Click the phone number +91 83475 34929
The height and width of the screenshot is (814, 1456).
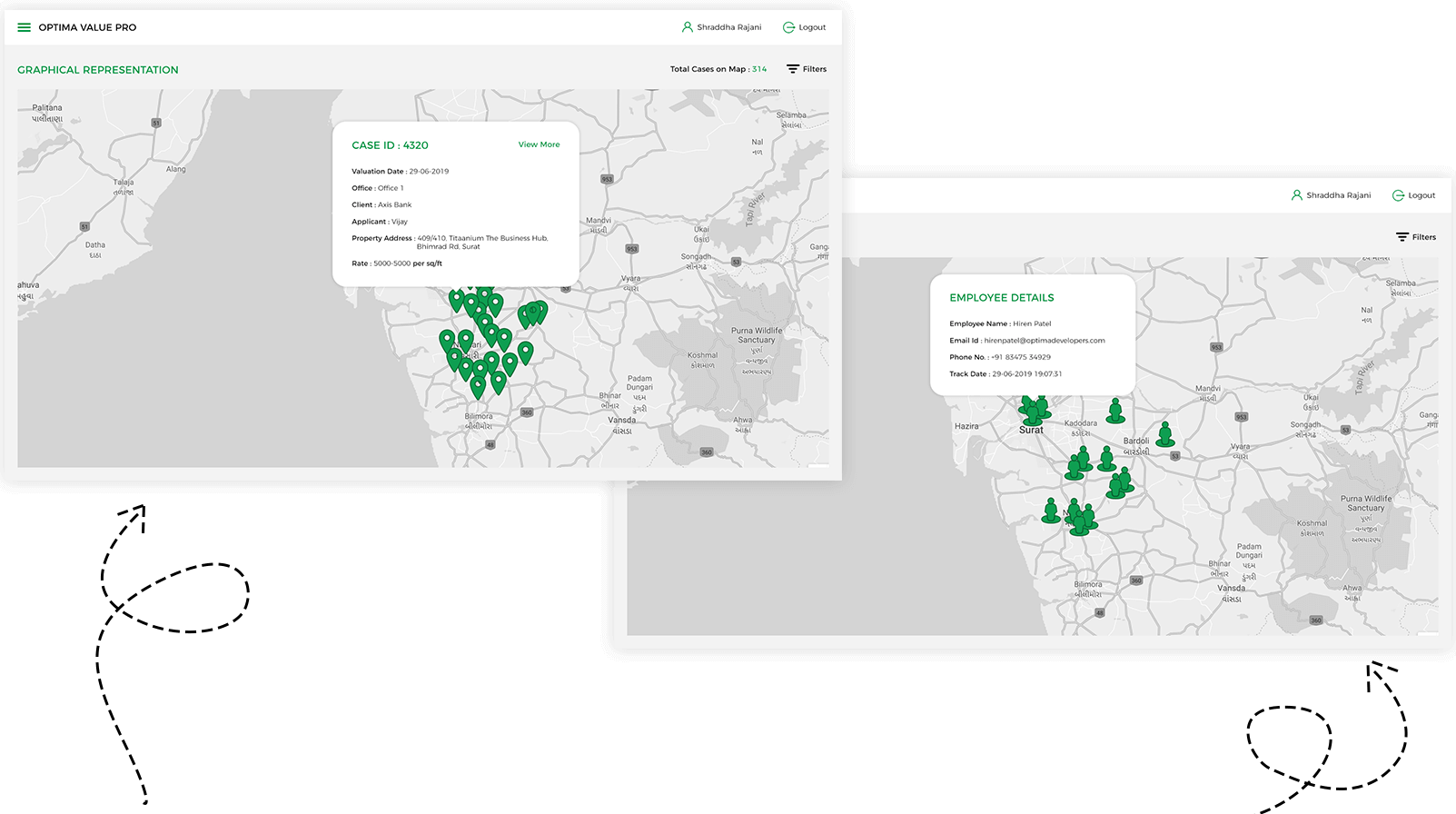(x=1020, y=357)
